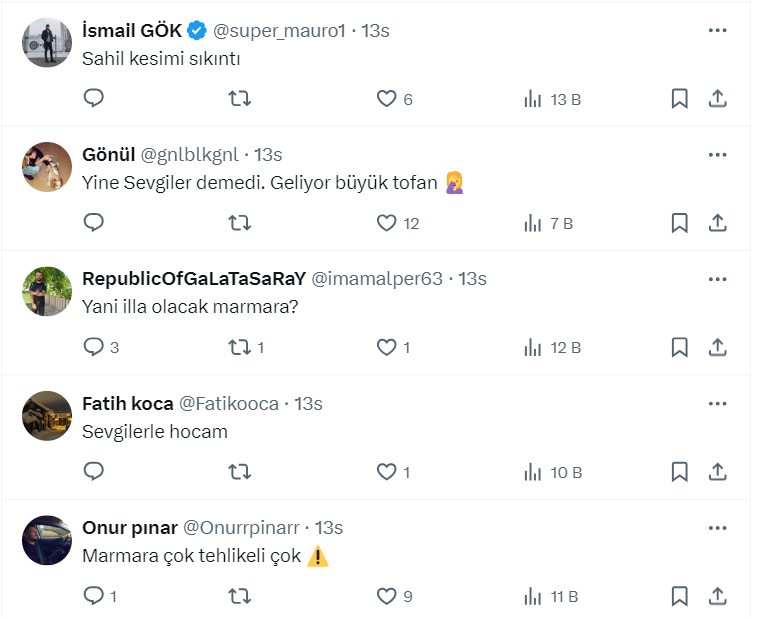Image resolution: width=759 pixels, height=617 pixels.
Task: Open the @super_mauro1 profile handle
Action: pyautogui.click(x=279, y=31)
